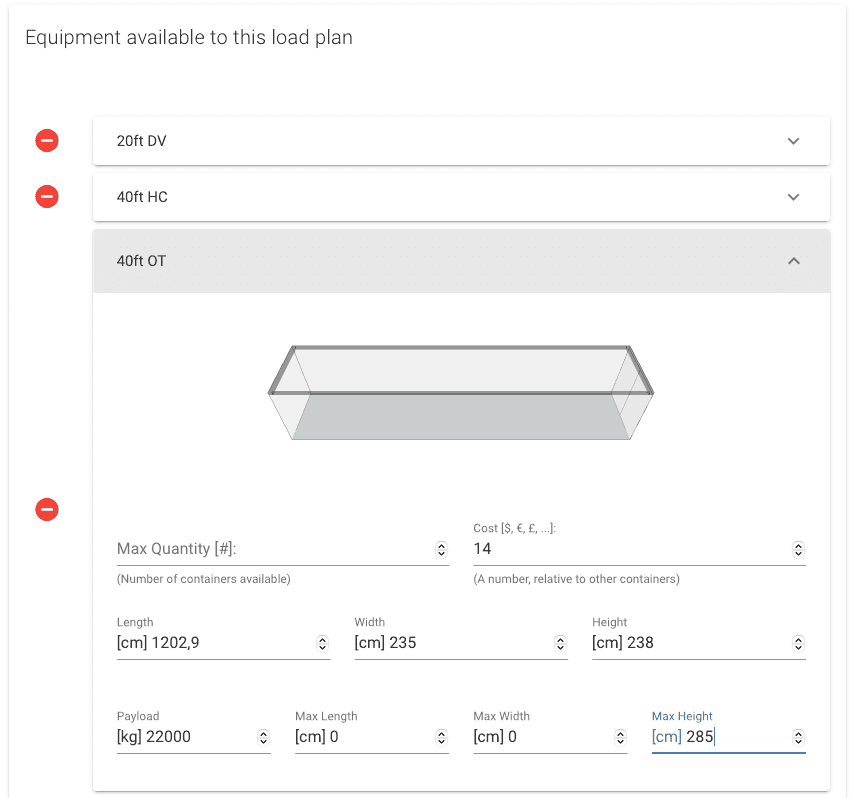The width and height of the screenshot is (855, 798).
Task: Collapse the 40ft OT equipment panel
Action: point(793,261)
